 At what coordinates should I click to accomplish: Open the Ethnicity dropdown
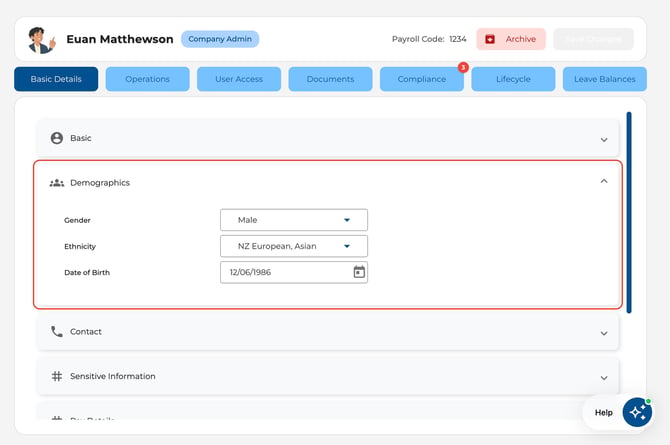[x=294, y=246]
